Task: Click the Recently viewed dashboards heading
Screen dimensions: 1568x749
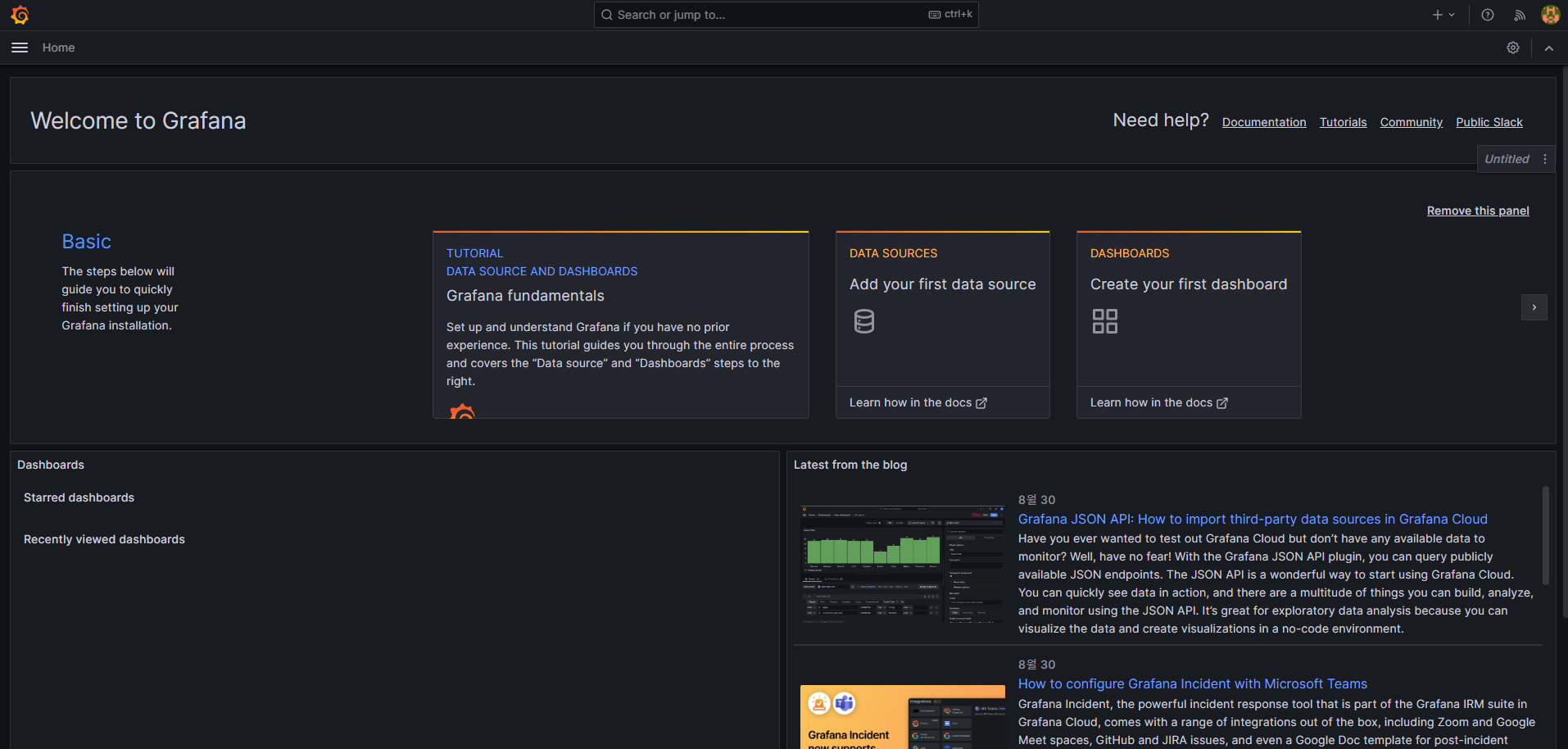Action: [x=104, y=539]
